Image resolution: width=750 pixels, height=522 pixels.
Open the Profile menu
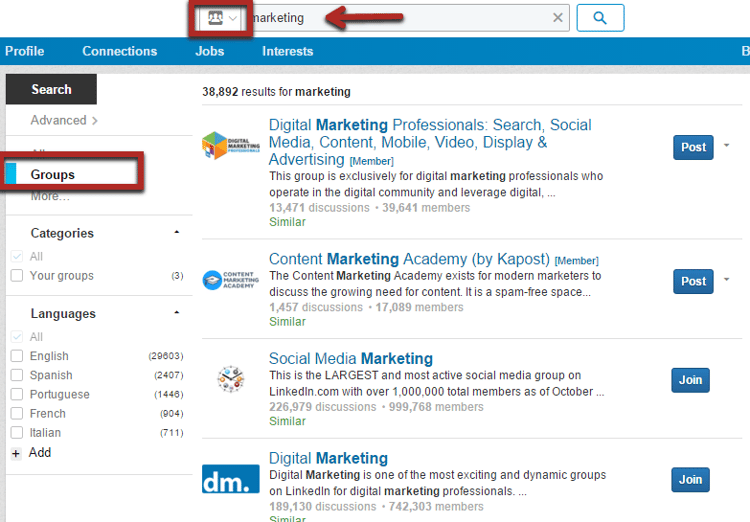pos(25,51)
